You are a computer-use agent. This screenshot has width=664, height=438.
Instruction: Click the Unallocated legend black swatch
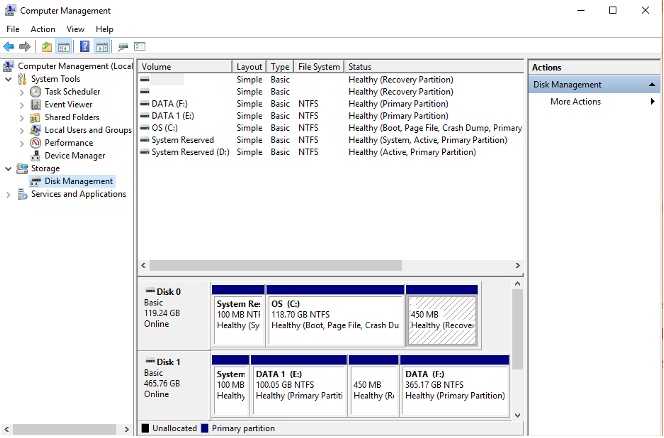(x=145, y=428)
